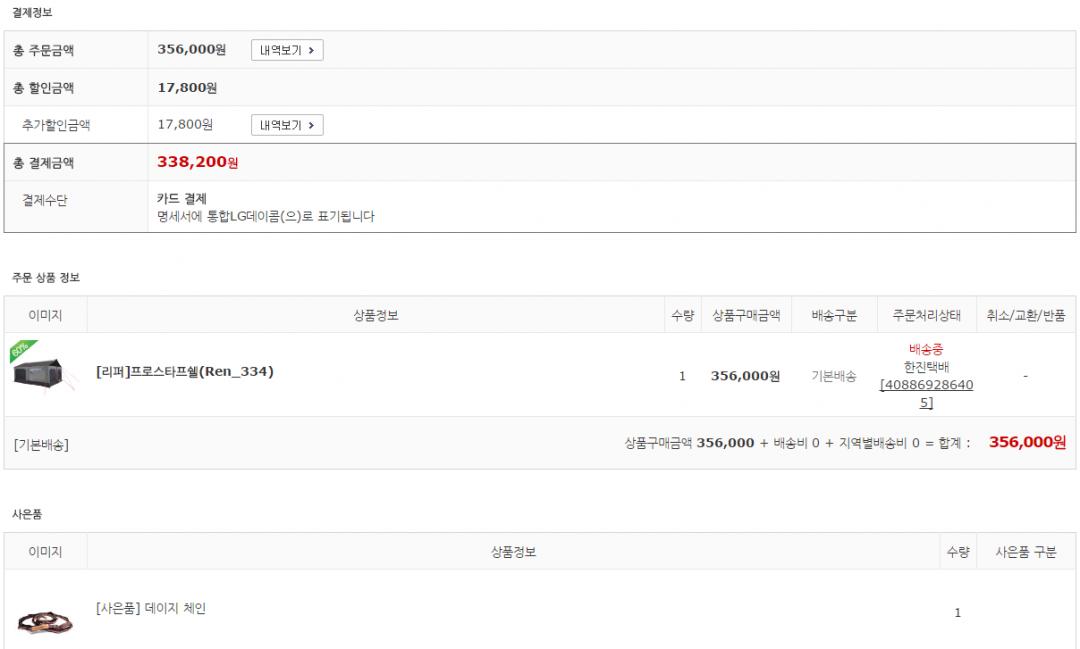1080x649 pixels.
Task: Click the 주문 상품 정보 section heading
Action: [x=46, y=277]
